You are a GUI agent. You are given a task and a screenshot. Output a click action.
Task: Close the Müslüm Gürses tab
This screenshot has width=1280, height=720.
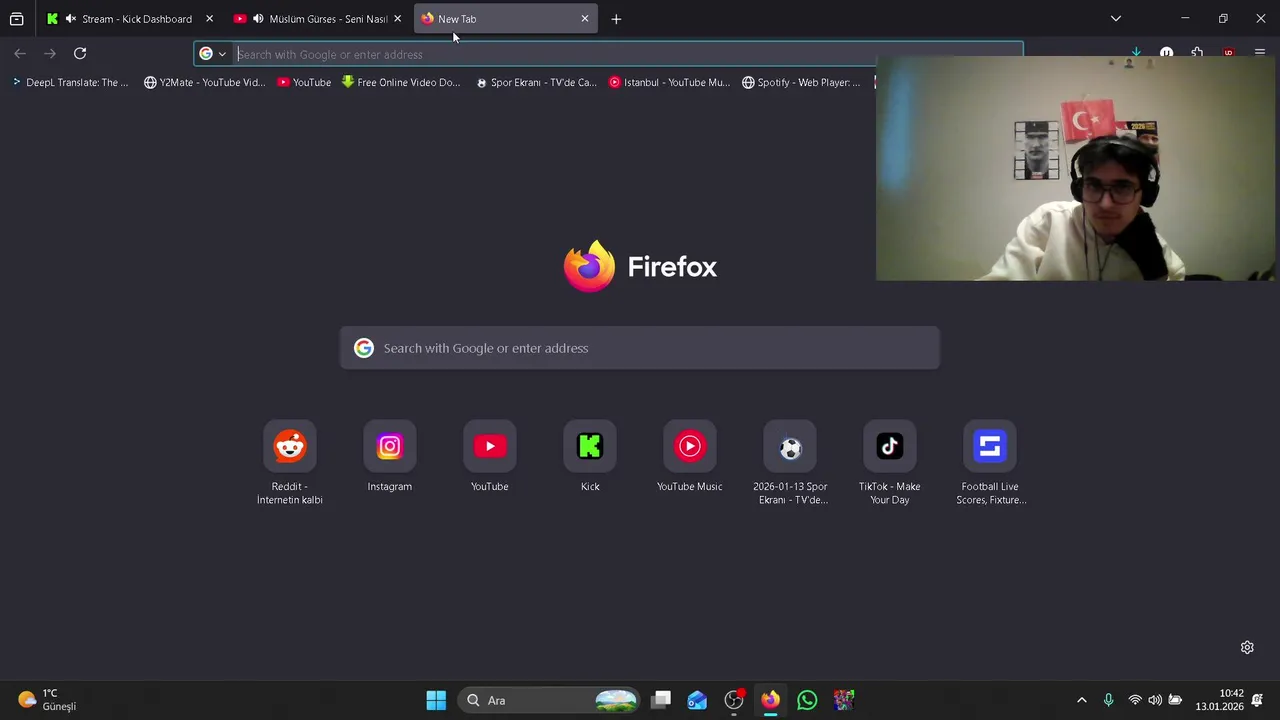(x=397, y=19)
